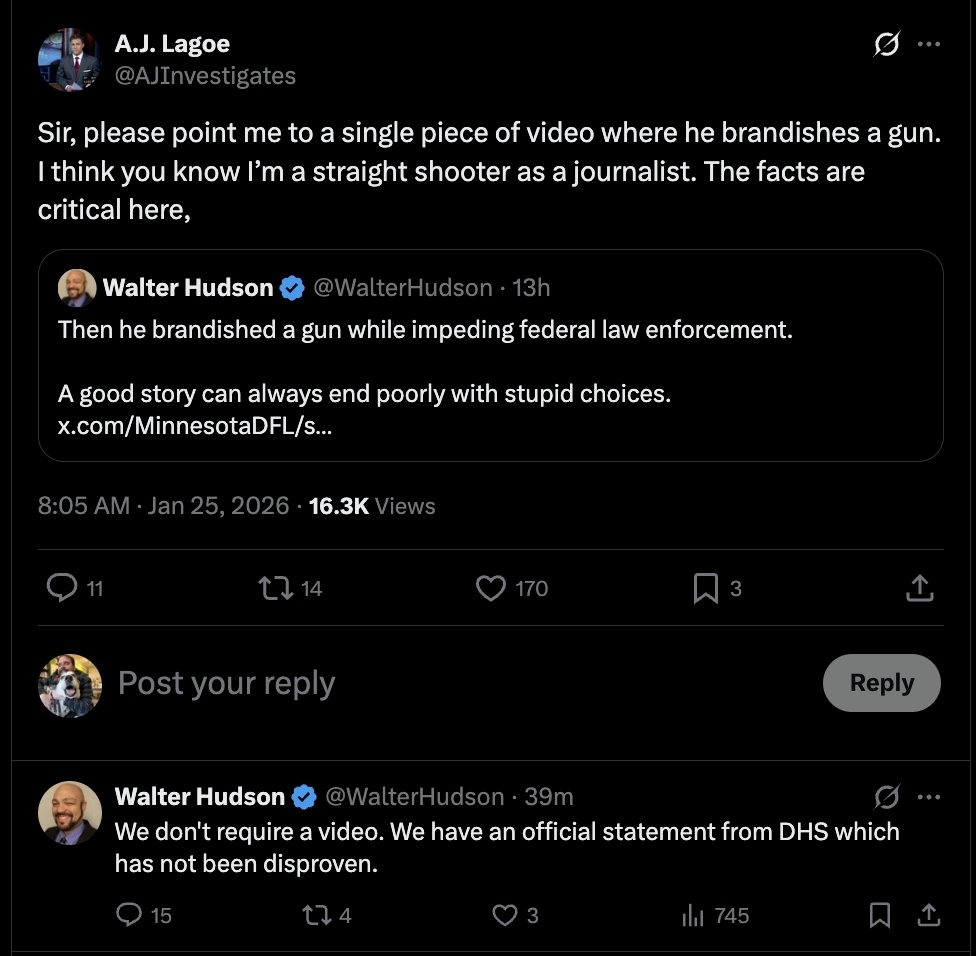Like the main post with 170 likes
976x956 pixels.
tap(491, 589)
